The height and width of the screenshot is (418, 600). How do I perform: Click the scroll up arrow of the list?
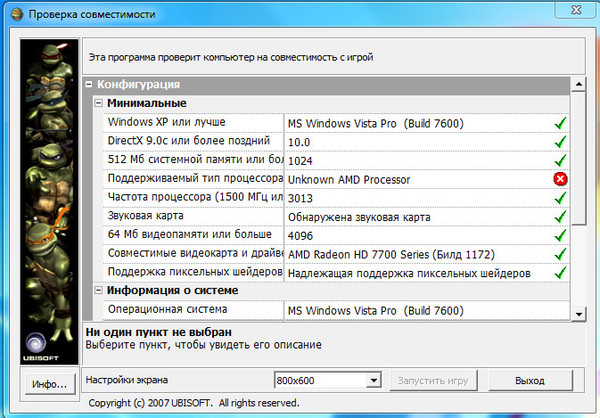pos(579,84)
